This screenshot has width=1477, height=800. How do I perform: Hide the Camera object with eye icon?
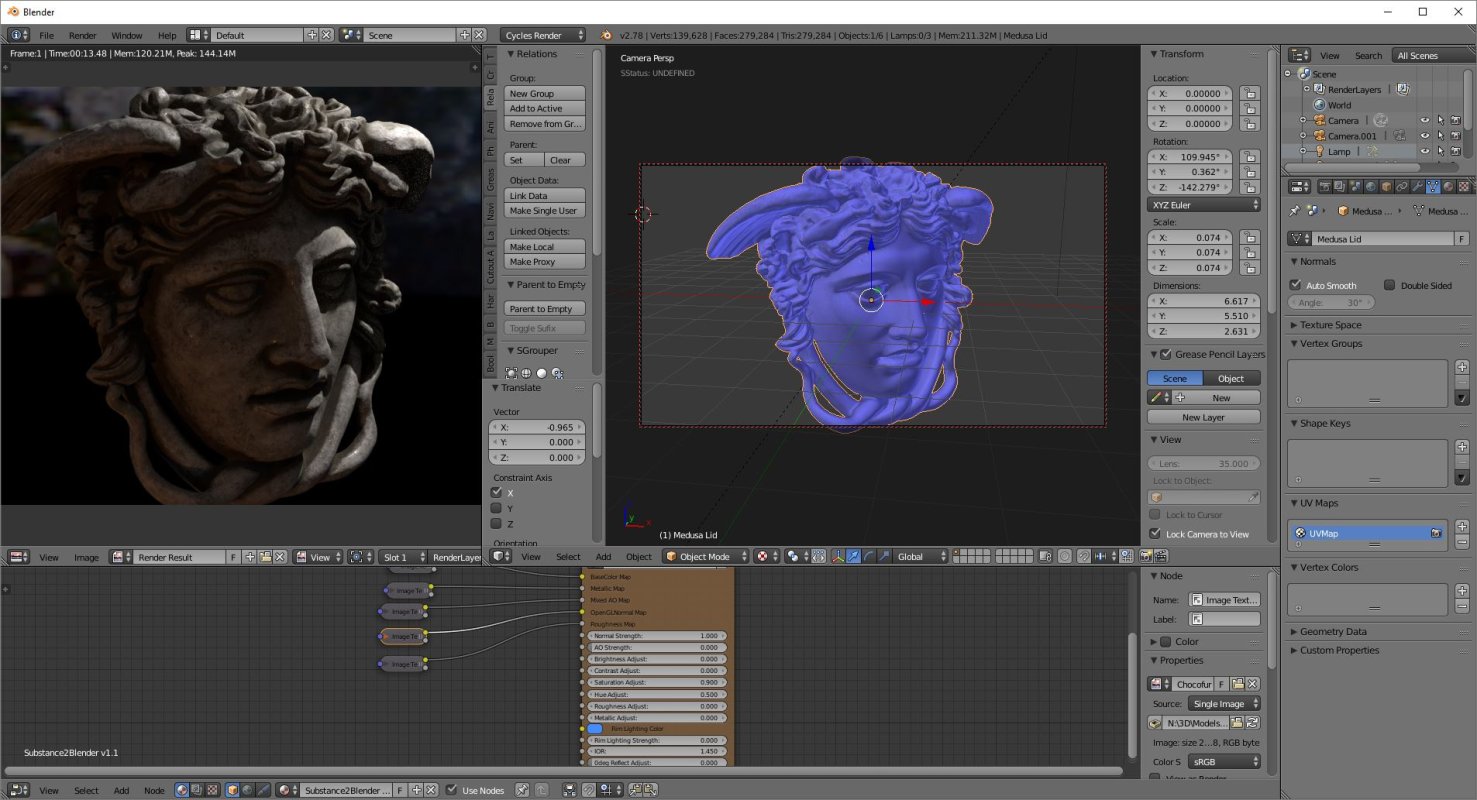(1425, 120)
